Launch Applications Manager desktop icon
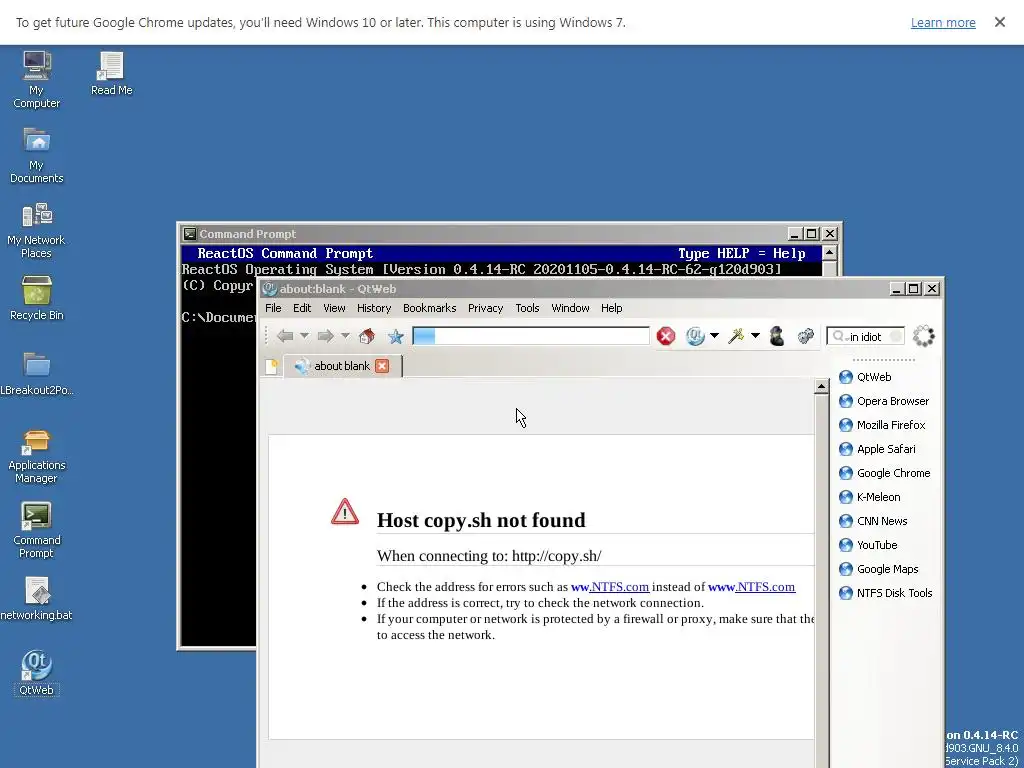 pyautogui.click(x=37, y=456)
